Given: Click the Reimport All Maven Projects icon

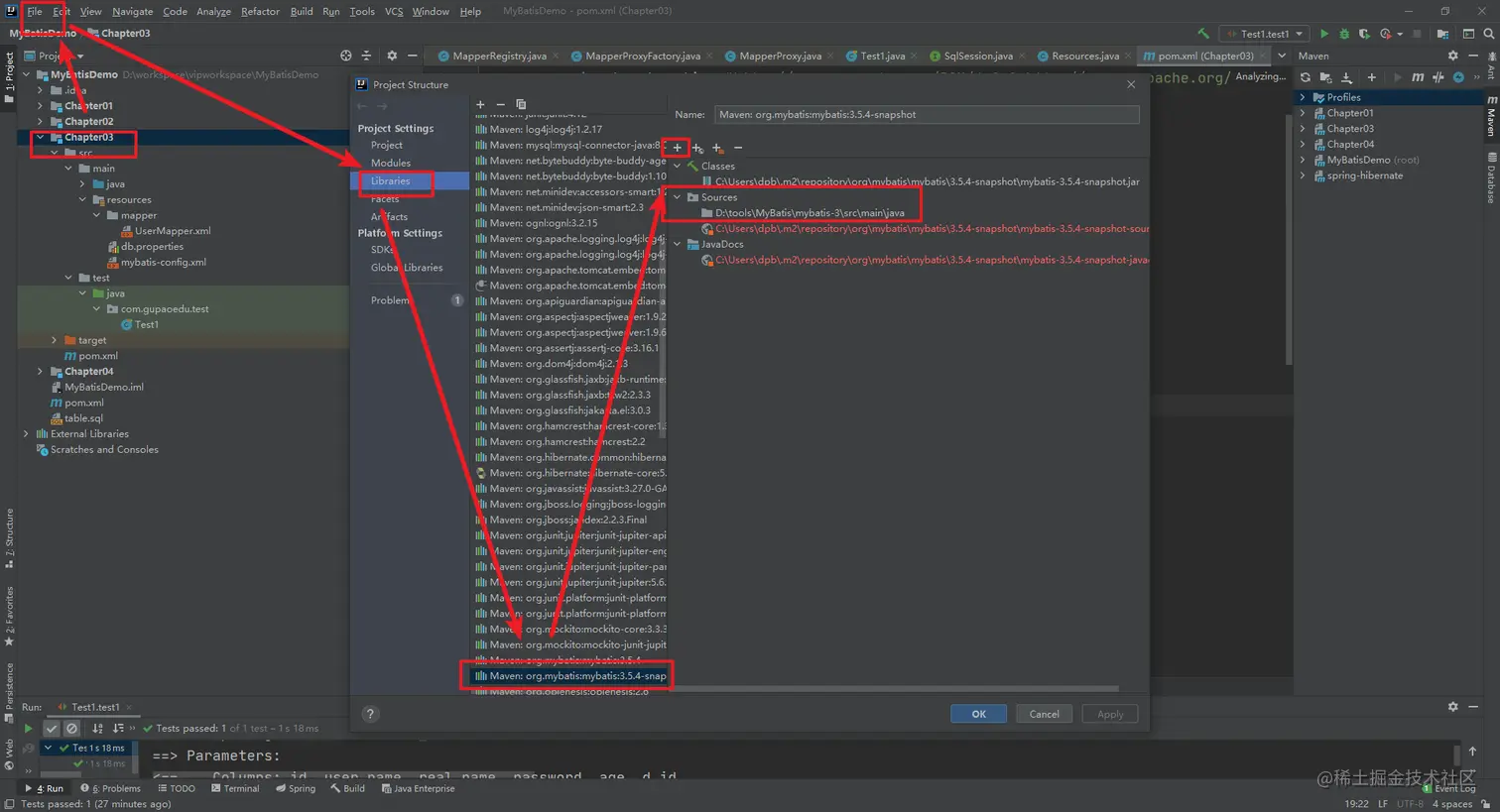Looking at the screenshot, I should click(x=1306, y=77).
